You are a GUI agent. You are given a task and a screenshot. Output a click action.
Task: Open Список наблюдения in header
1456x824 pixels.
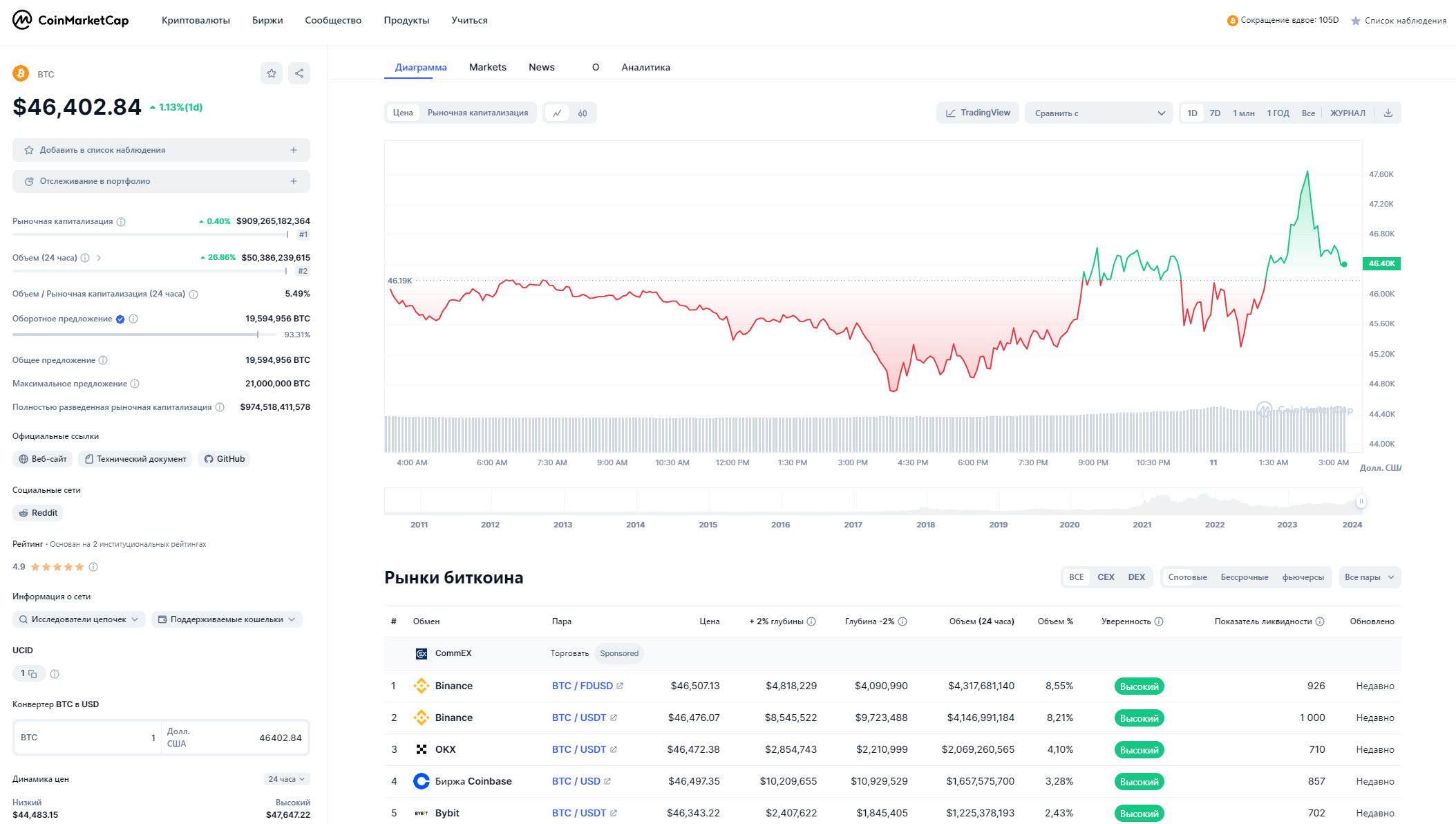(x=1399, y=21)
